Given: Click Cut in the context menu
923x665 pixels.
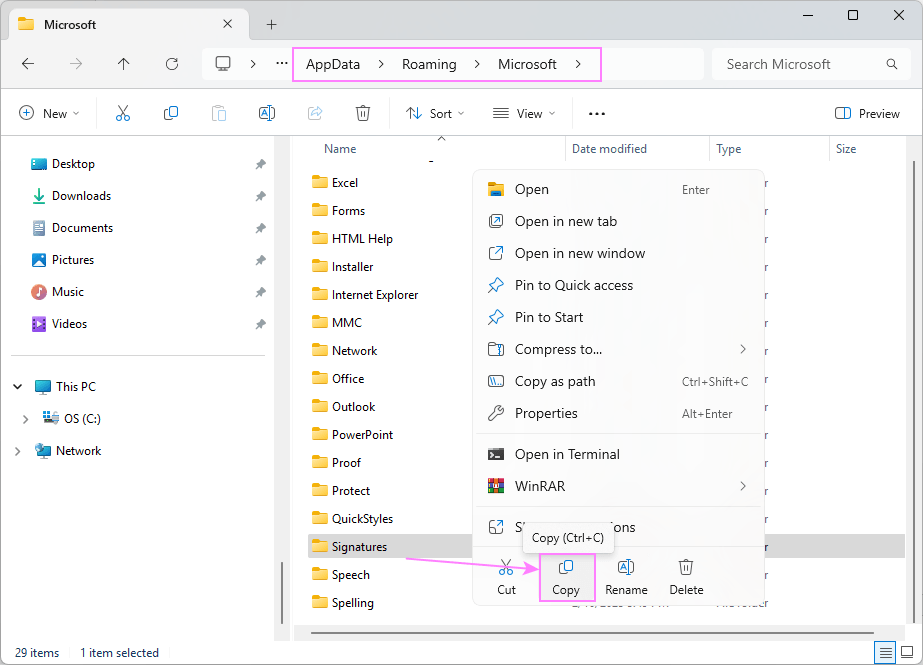Looking at the screenshot, I should (x=506, y=577).
